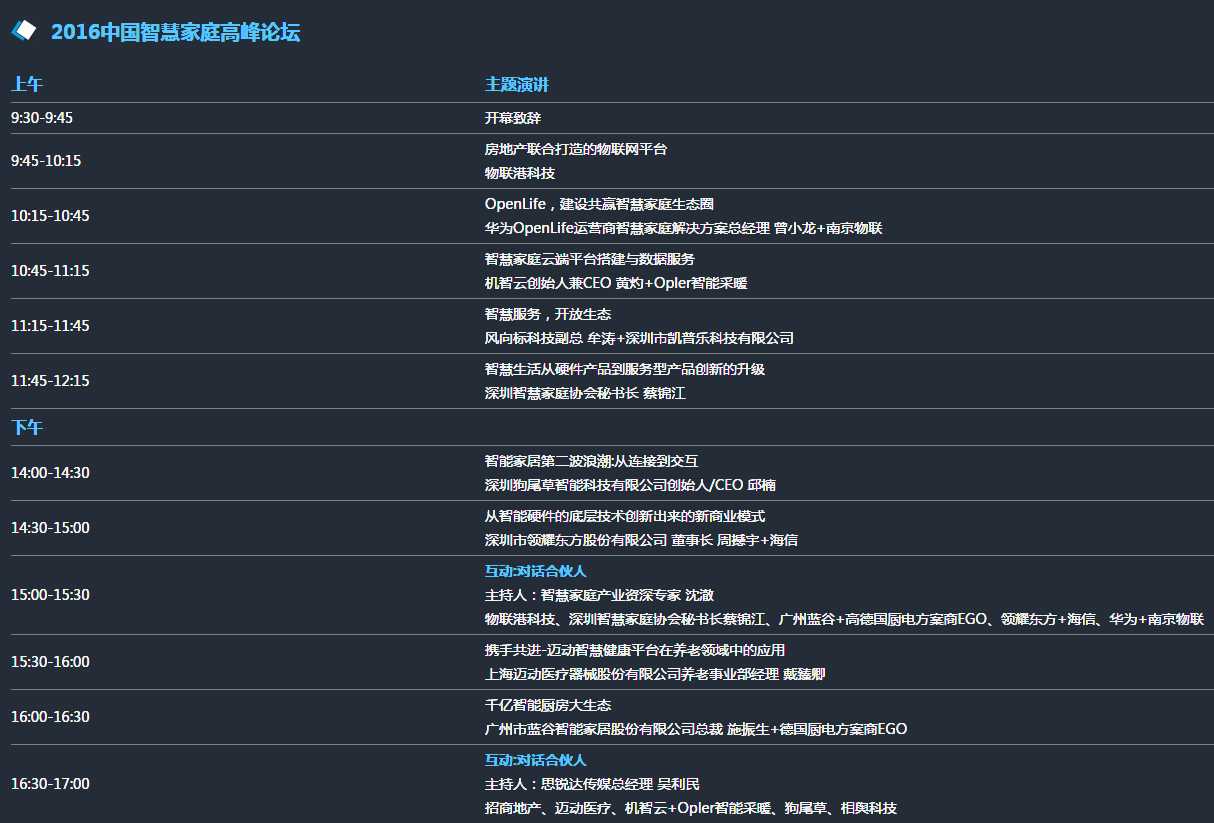Image resolution: width=1214 pixels, height=823 pixels.
Task: Click the 开幕致辞 agenda entry
Action: pos(513,118)
